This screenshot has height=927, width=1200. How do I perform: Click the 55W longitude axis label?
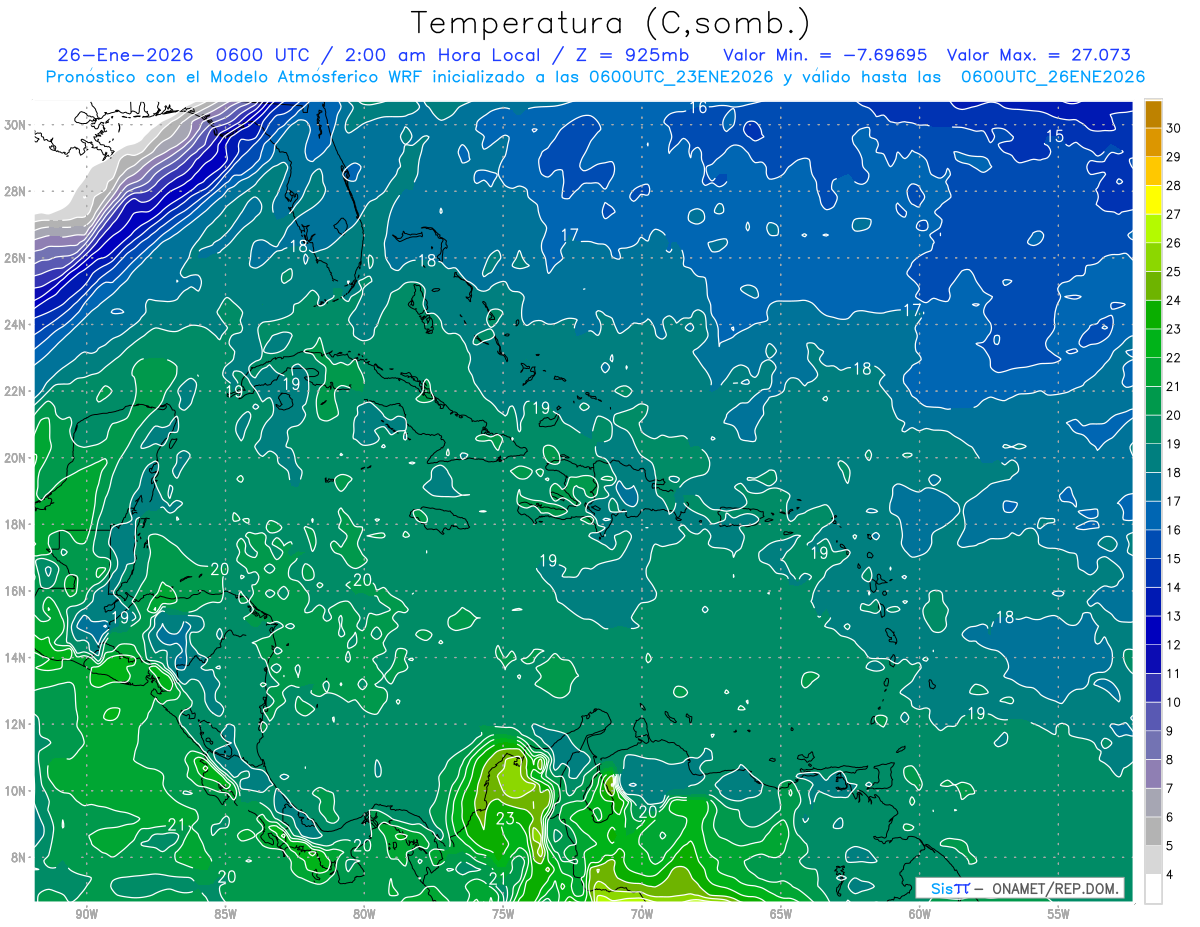1059,915
